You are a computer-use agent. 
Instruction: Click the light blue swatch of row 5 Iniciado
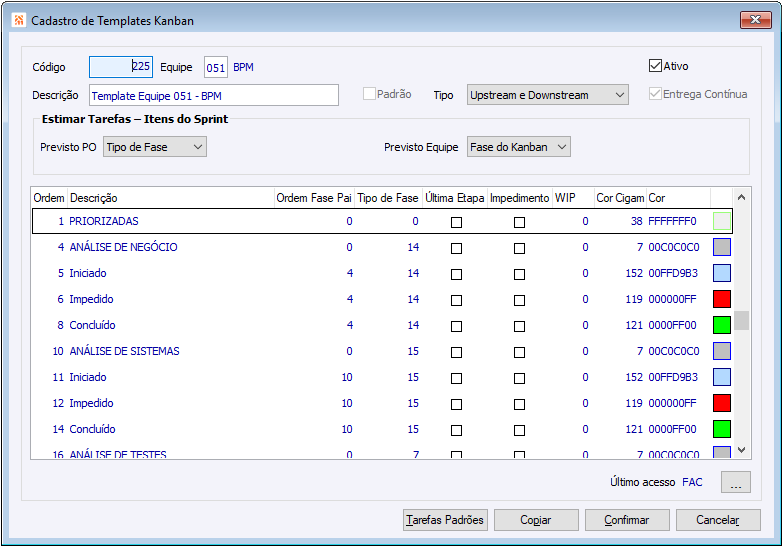point(722,273)
